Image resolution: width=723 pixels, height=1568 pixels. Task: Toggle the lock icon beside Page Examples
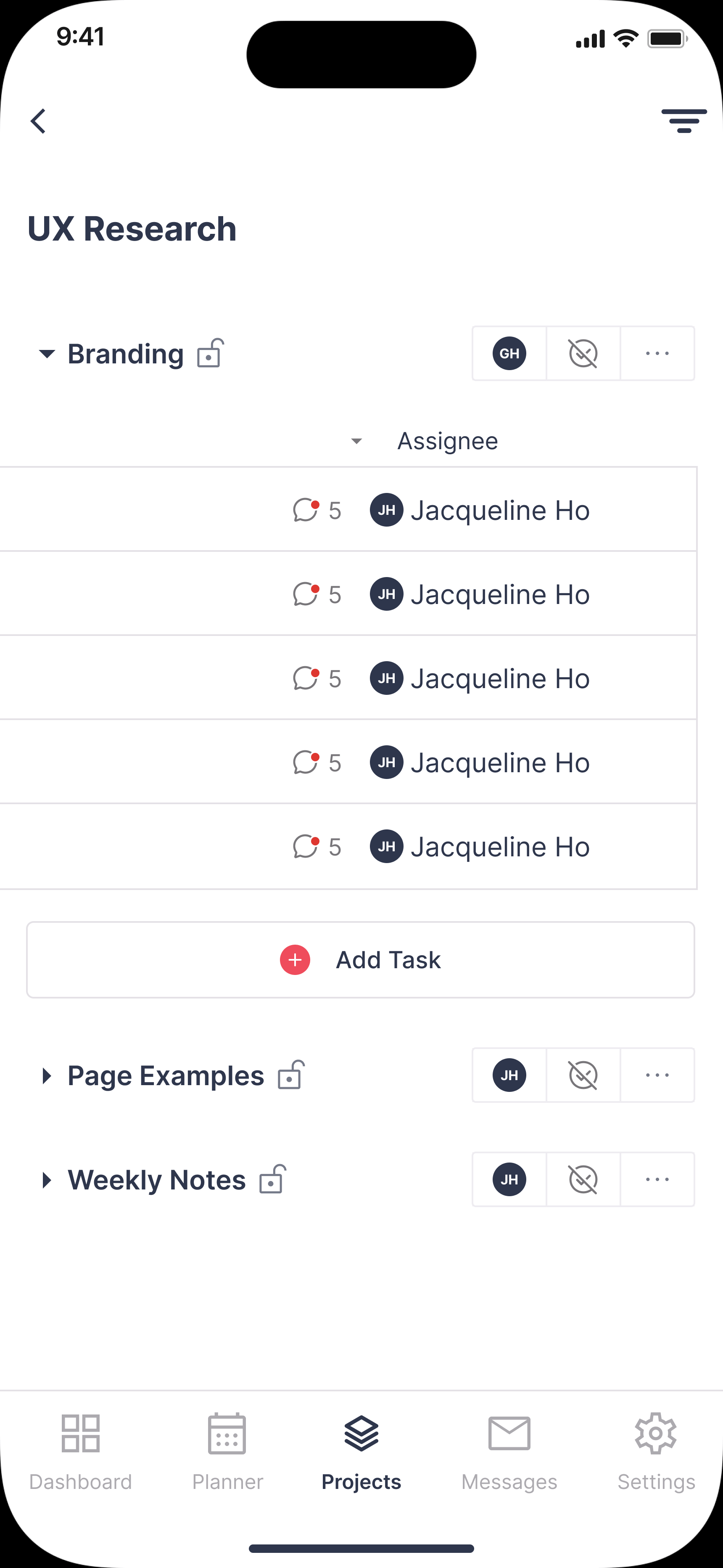coord(291,1075)
